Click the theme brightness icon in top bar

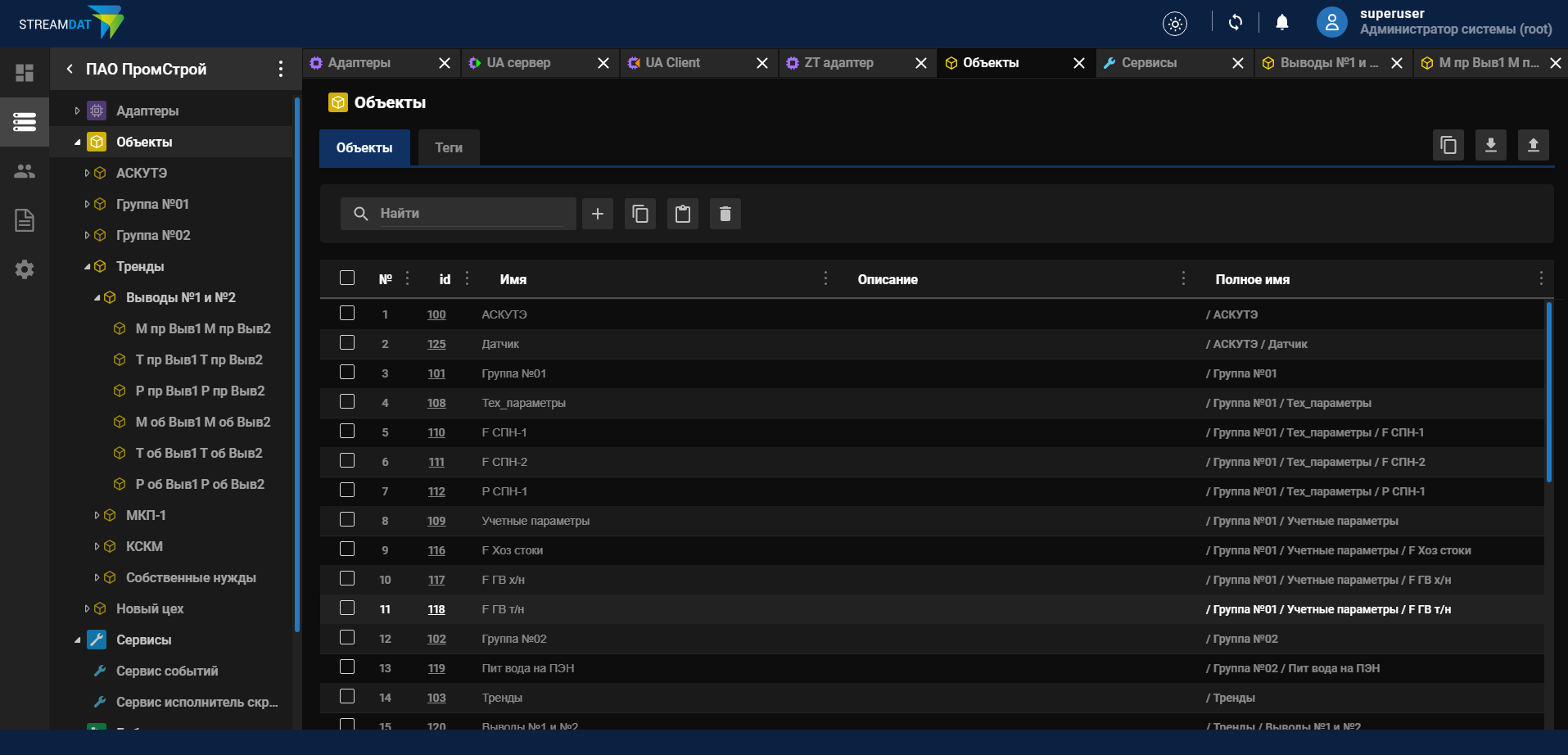click(1174, 23)
